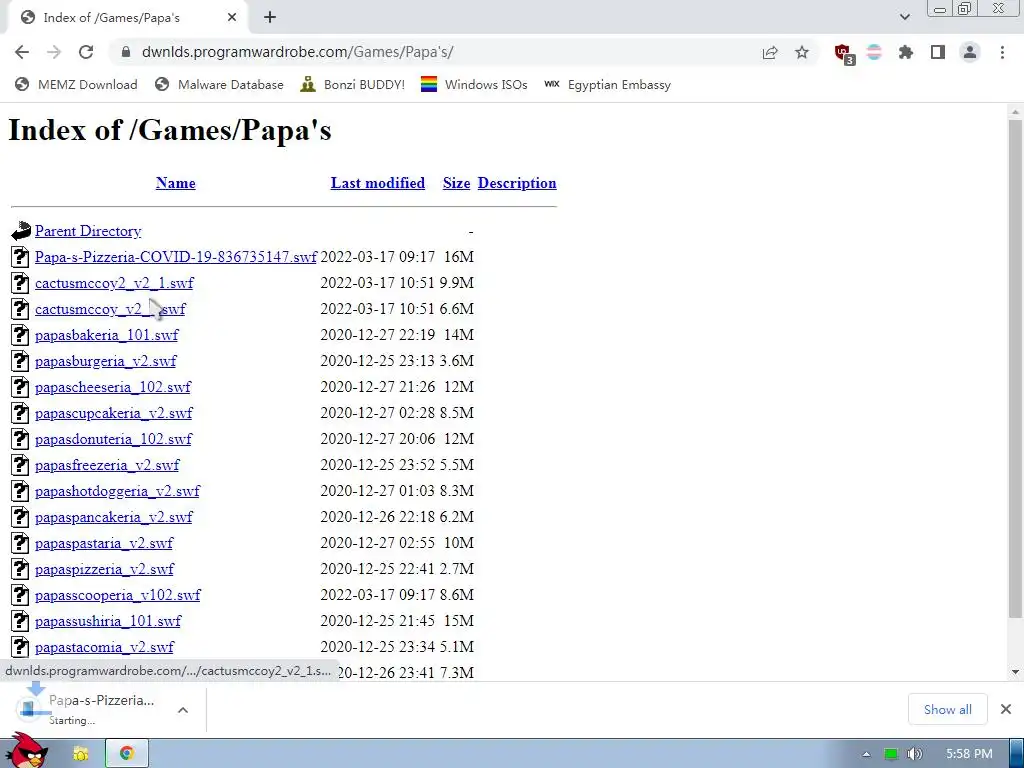Open papassushiria_101.swf link
The height and width of the screenshot is (768, 1024).
click(108, 621)
